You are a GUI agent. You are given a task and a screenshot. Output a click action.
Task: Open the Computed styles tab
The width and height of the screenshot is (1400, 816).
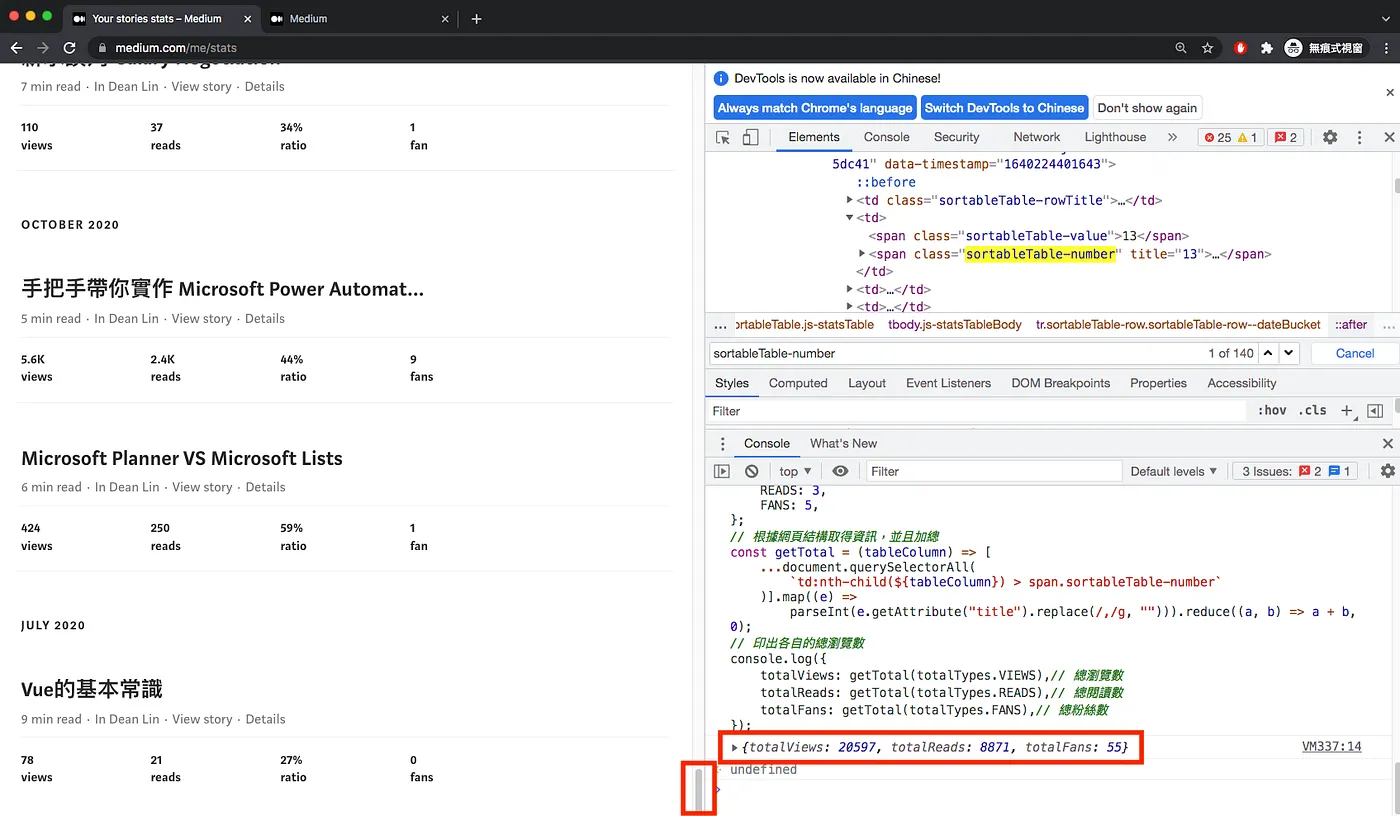[798, 383]
